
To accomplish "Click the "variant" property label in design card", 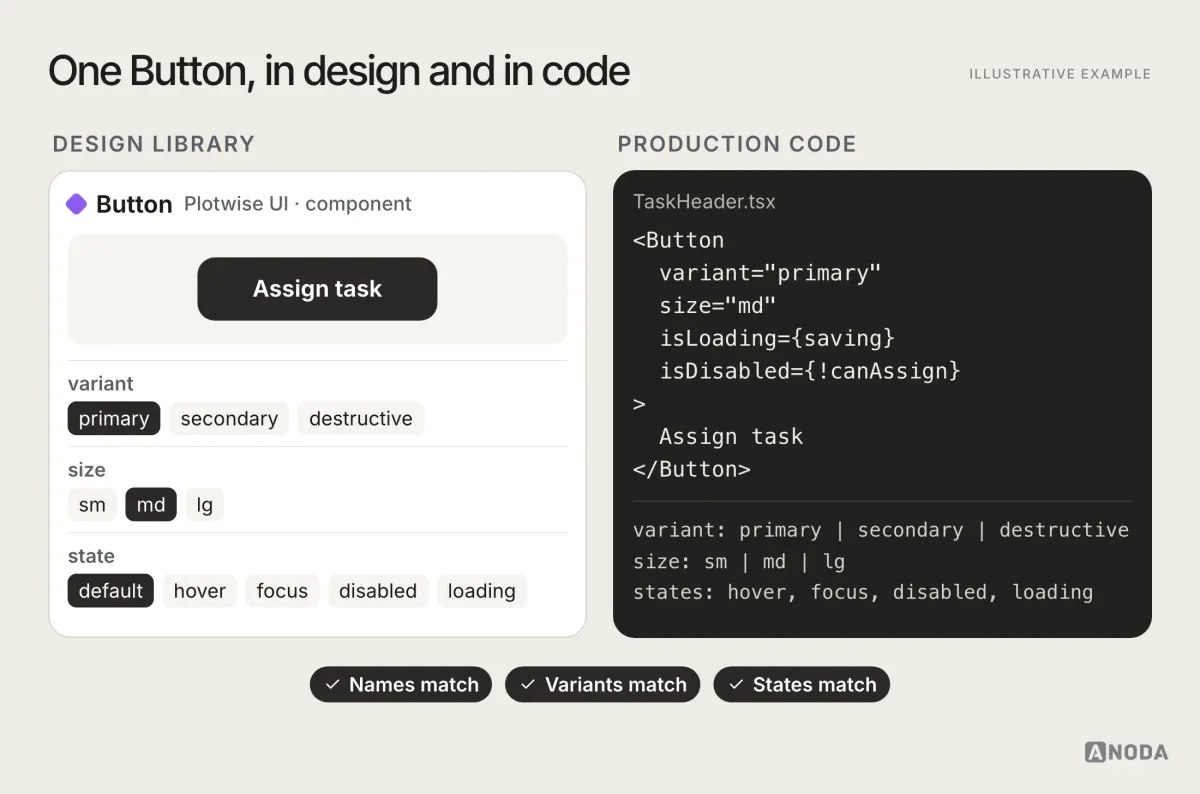I will pos(100,384).
